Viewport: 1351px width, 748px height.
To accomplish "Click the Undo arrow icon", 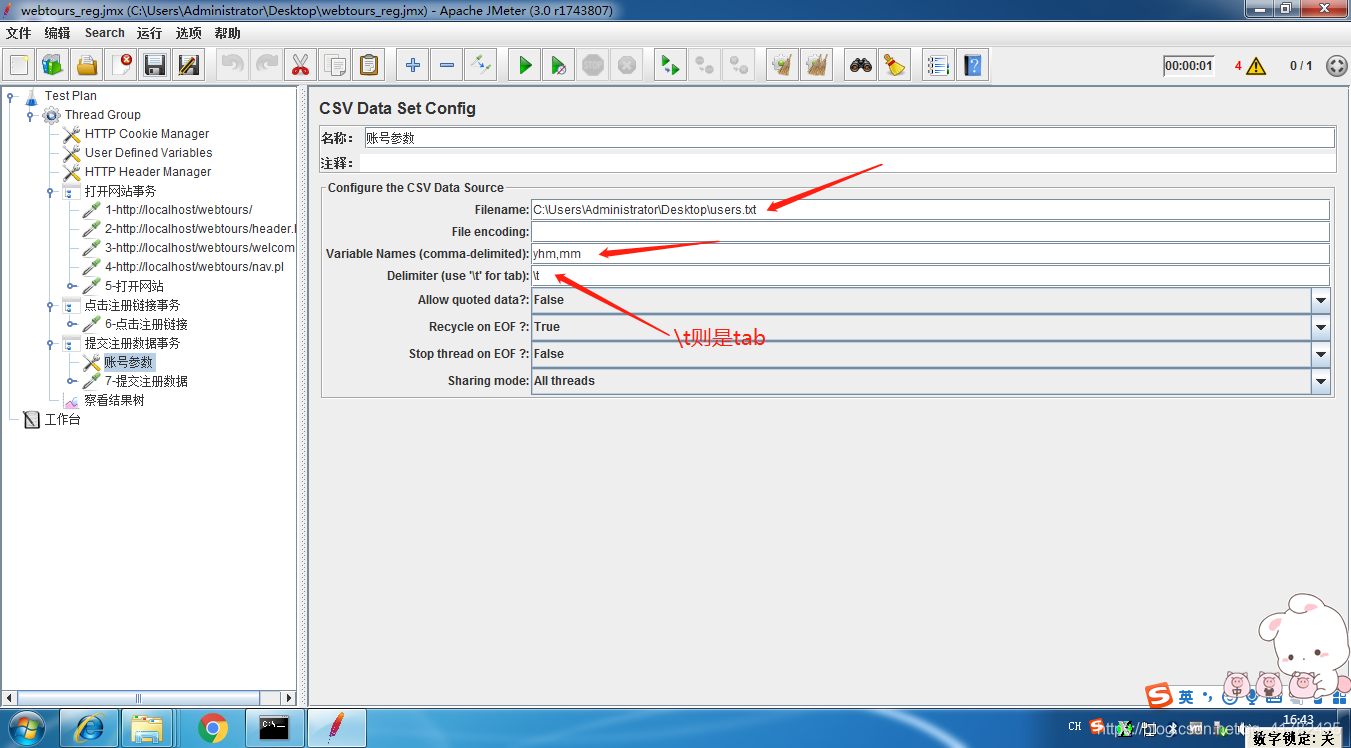I will coord(233,66).
